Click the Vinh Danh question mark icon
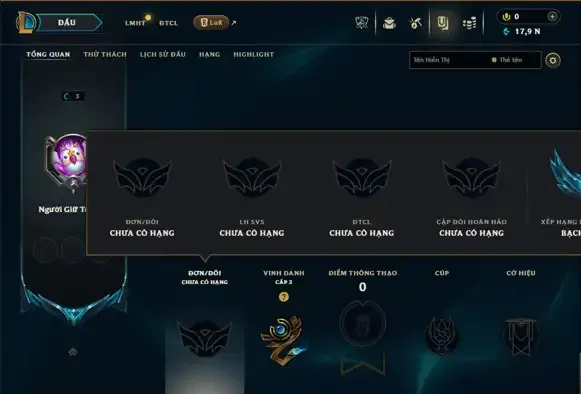This screenshot has height=394, width=581. (284, 297)
